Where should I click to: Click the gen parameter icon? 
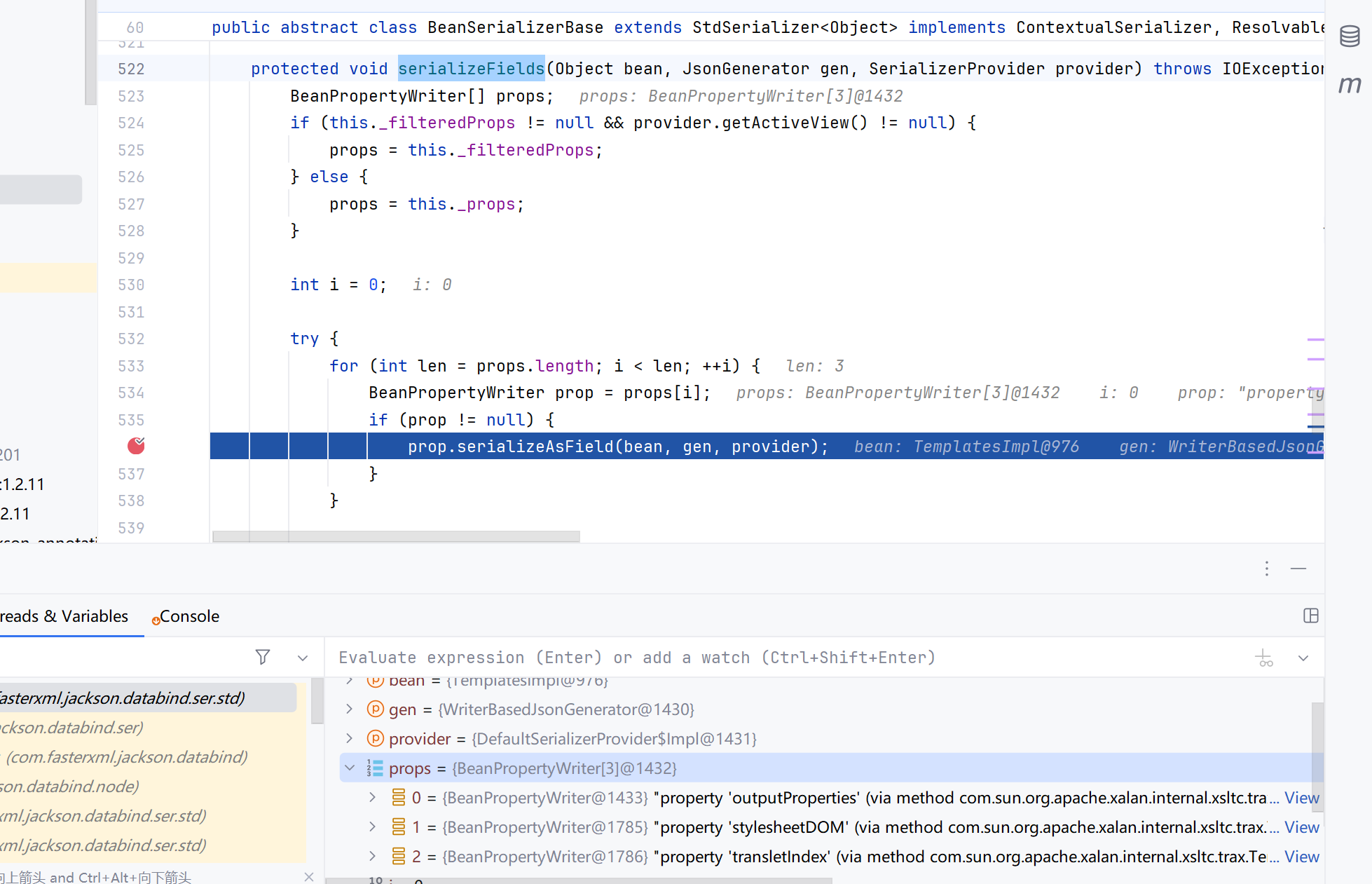(x=376, y=709)
